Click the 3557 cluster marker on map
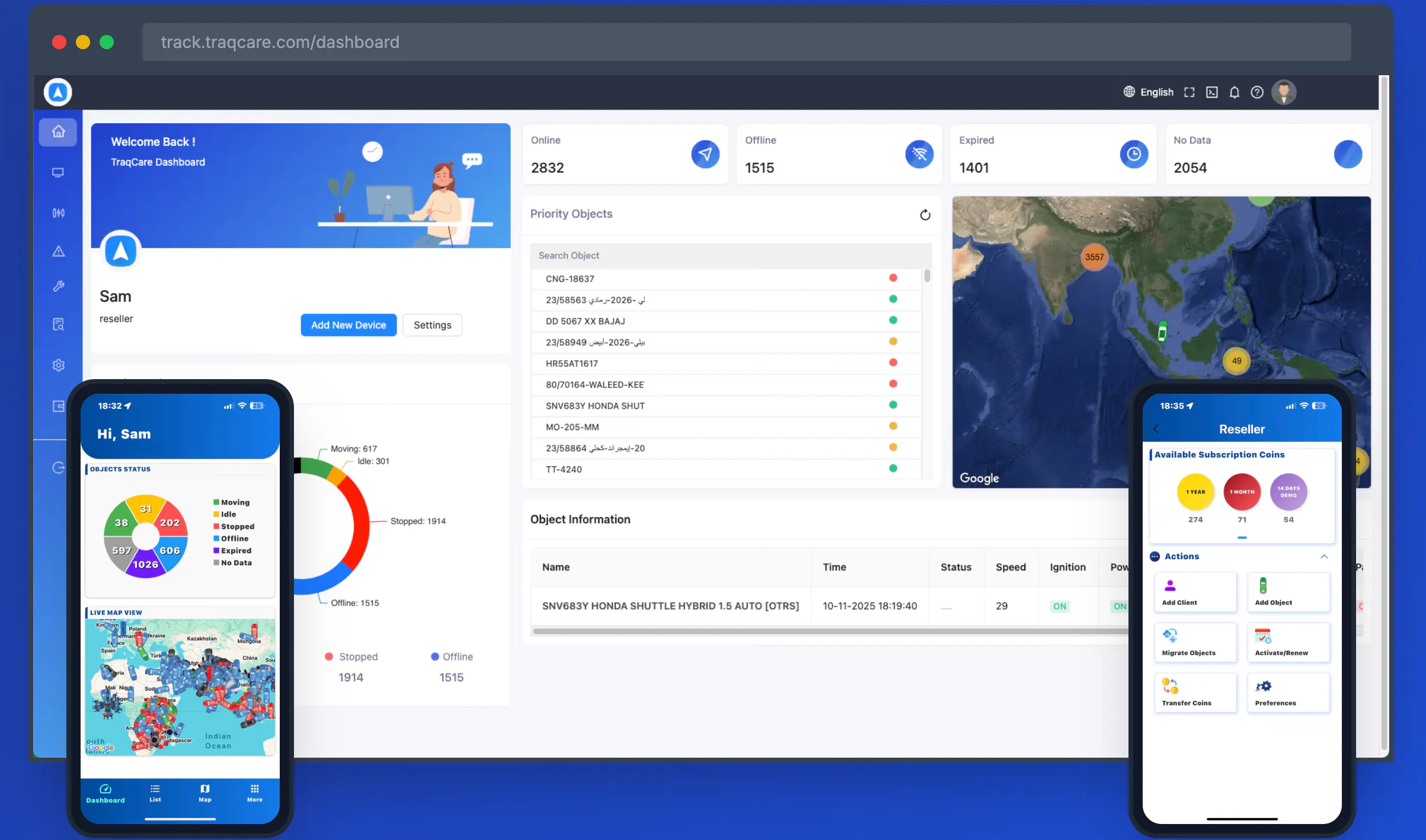This screenshot has width=1426, height=840. 1094,257
